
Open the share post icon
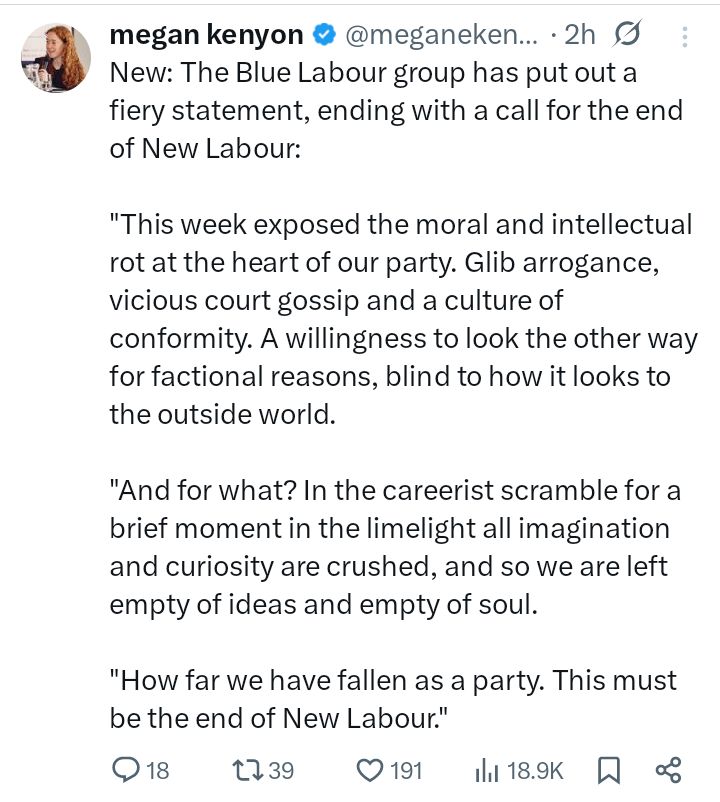point(667,770)
